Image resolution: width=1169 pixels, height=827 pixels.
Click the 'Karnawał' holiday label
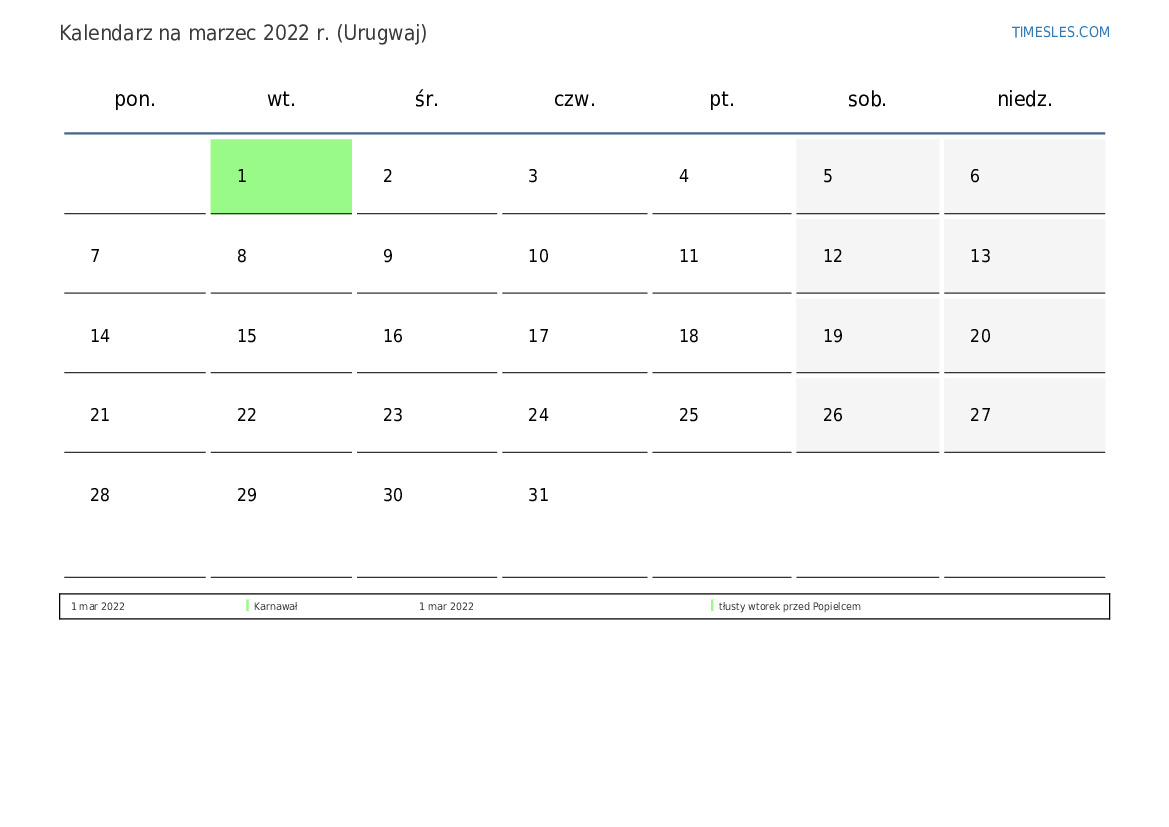click(276, 606)
